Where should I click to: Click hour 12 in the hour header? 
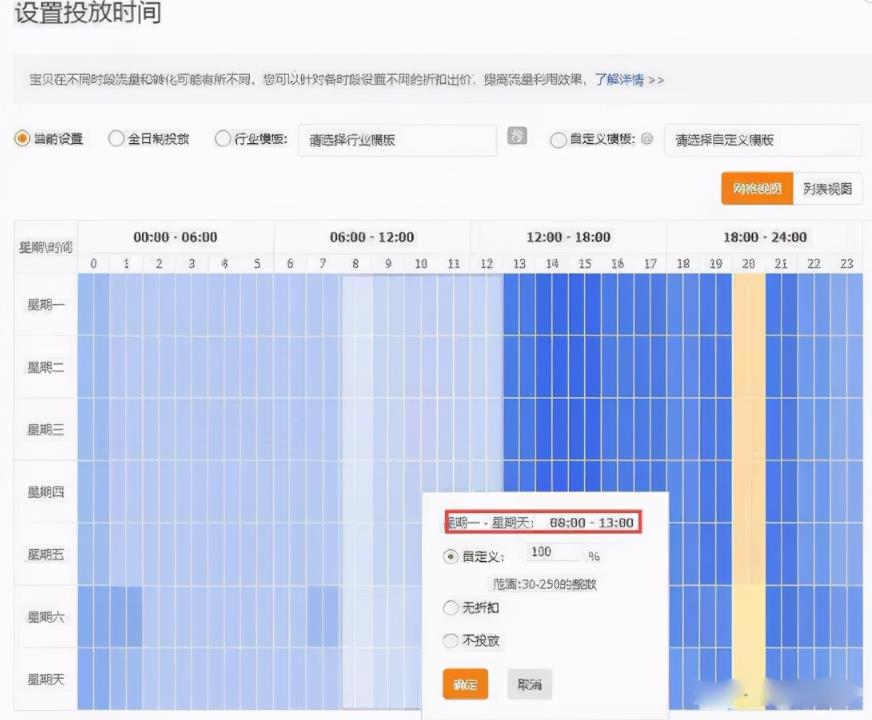click(x=487, y=264)
